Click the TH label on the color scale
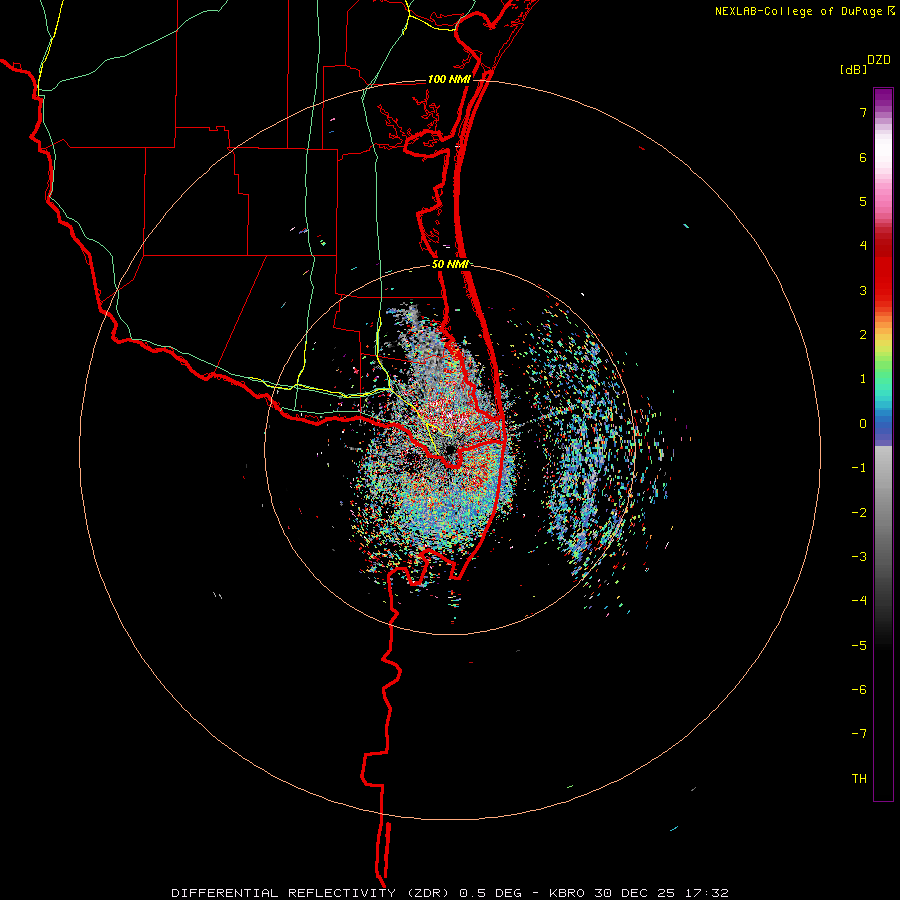900x900 pixels. coord(859,779)
